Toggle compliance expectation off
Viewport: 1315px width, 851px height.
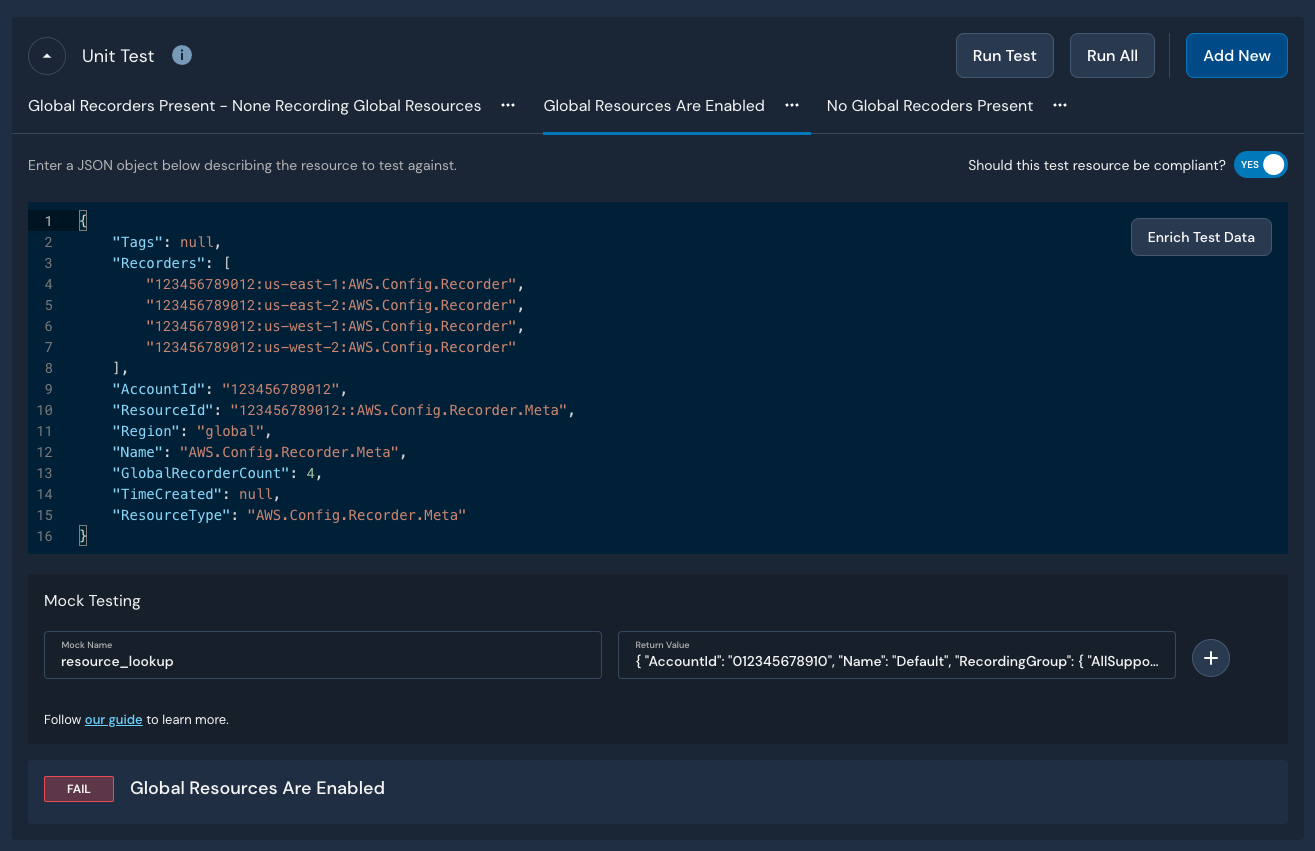click(x=1260, y=164)
